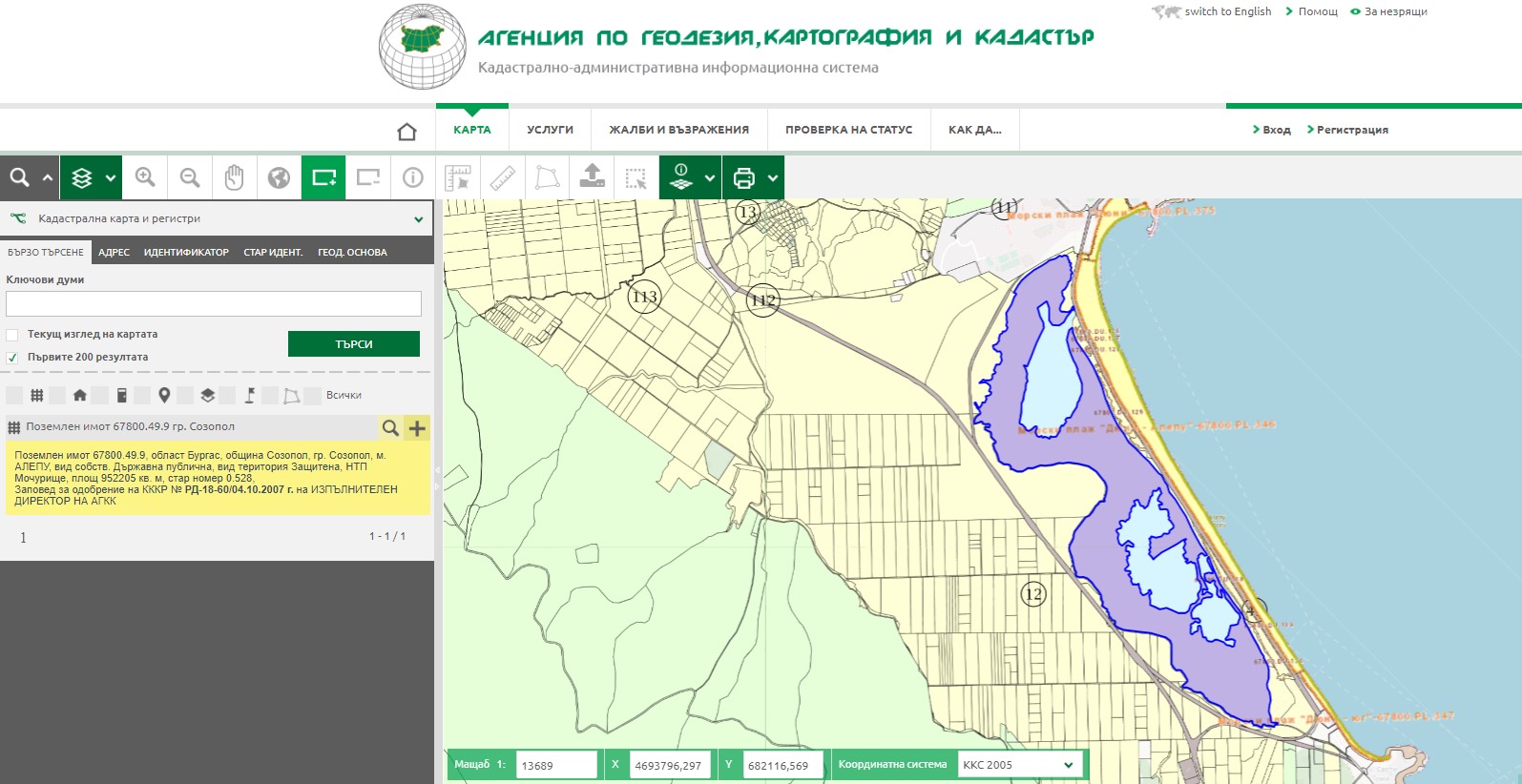Click the upload file icon in toolbar
The height and width of the screenshot is (784, 1522).
(592, 177)
